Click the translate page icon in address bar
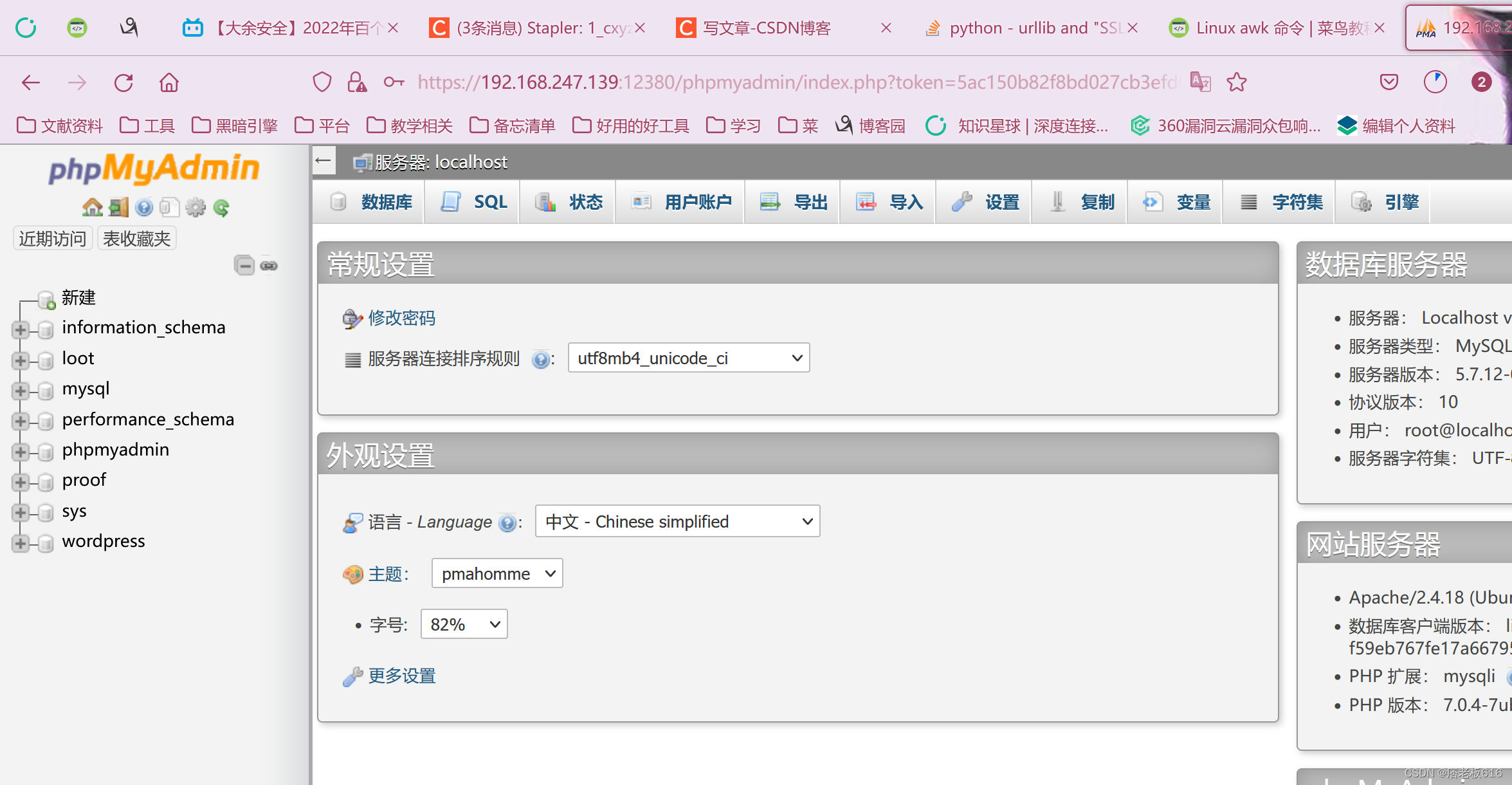The width and height of the screenshot is (1512, 785). 1200,82
